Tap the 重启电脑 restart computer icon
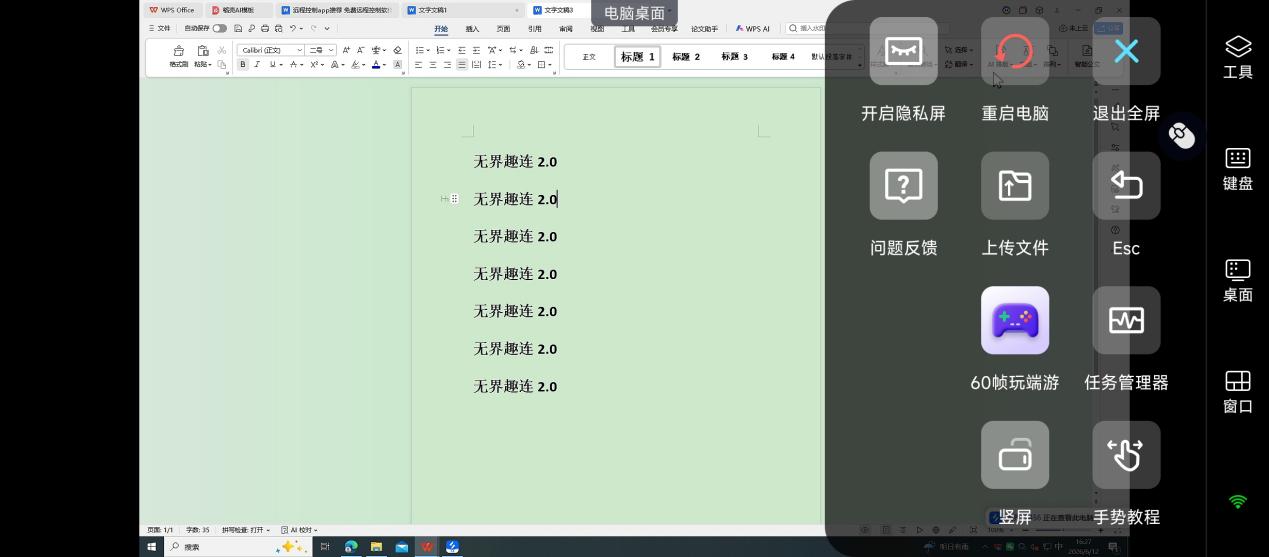Screen dimensions: 1269x557 point(1015,51)
